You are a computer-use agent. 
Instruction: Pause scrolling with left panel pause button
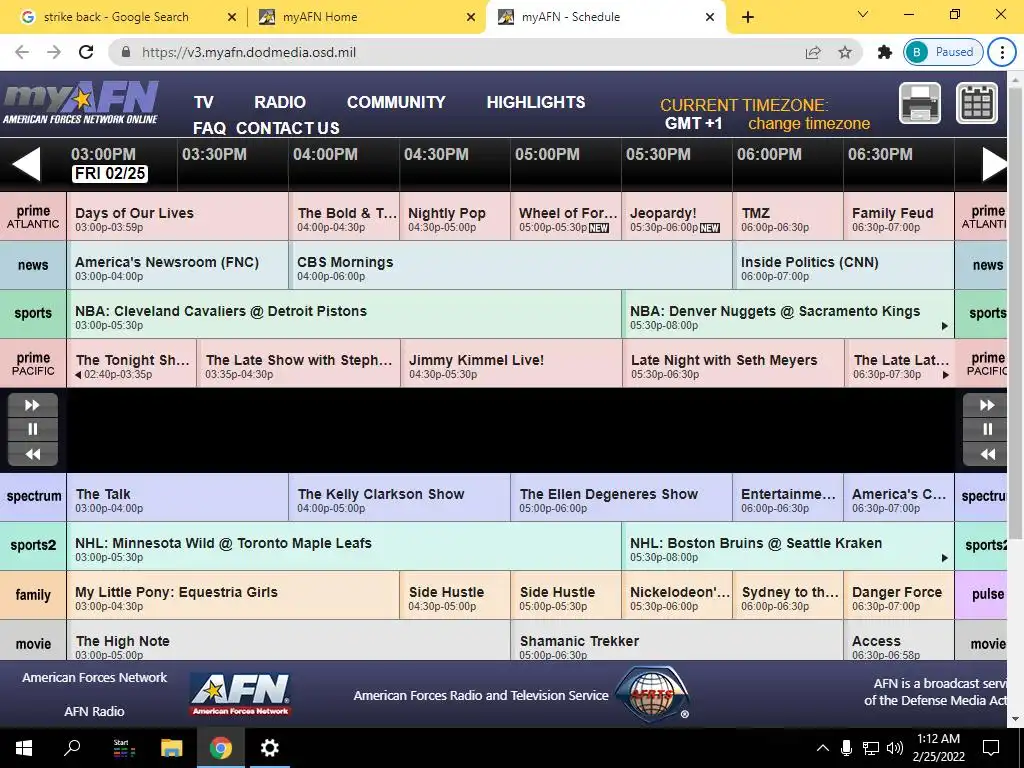click(x=33, y=429)
